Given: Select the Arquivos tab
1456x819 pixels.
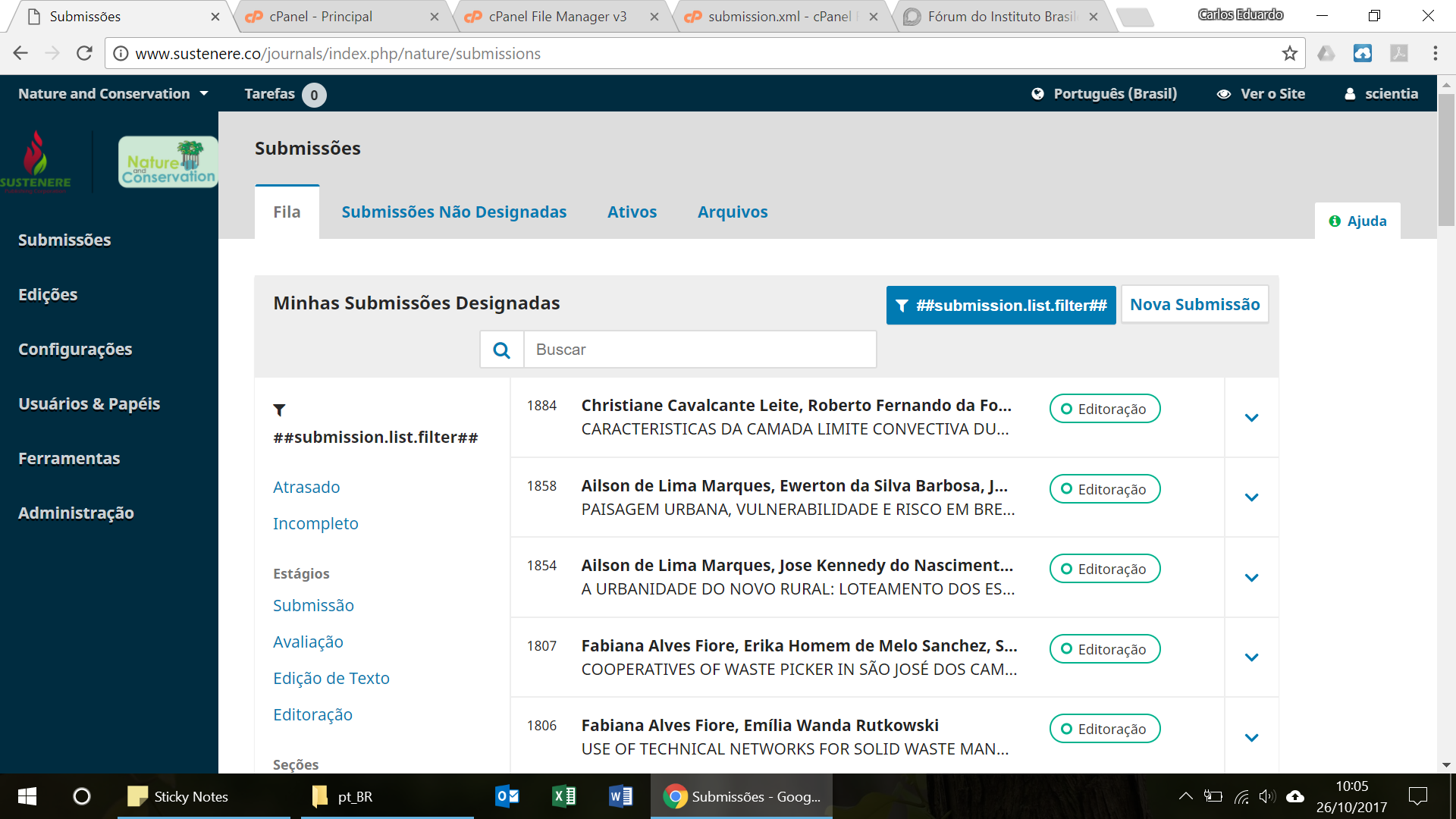Looking at the screenshot, I should click(733, 211).
